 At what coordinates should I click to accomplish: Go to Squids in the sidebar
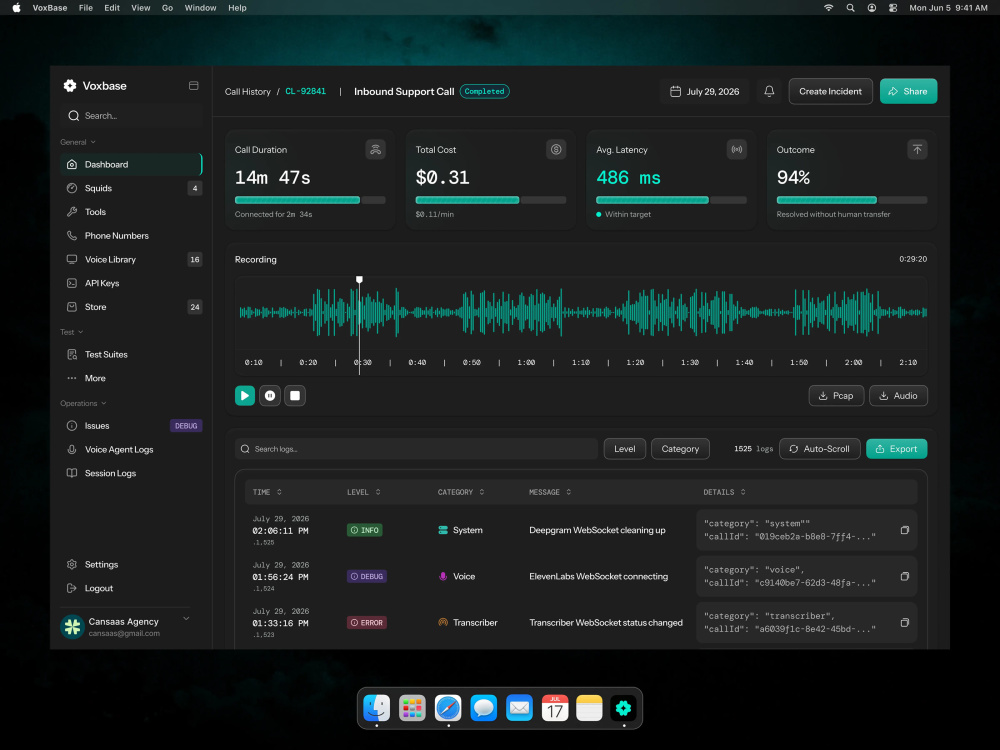tap(131, 188)
